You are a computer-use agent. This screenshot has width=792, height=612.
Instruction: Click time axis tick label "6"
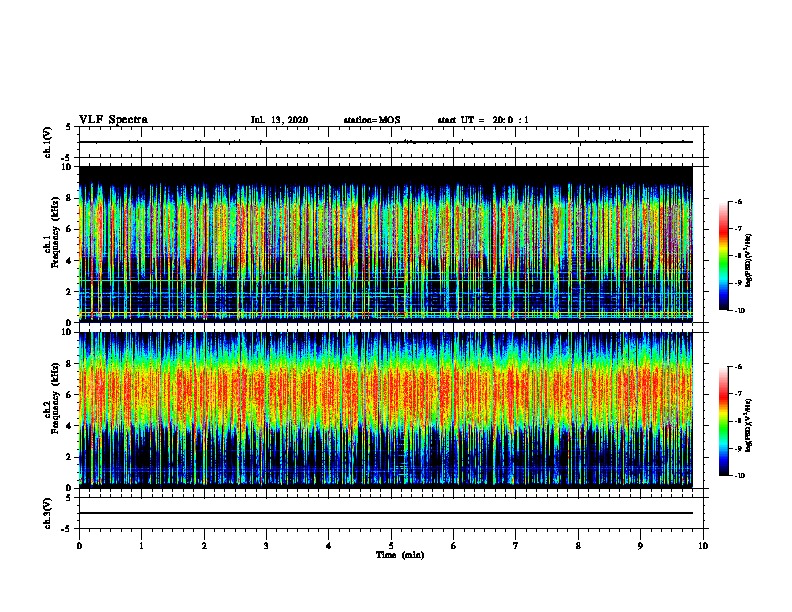[454, 546]
